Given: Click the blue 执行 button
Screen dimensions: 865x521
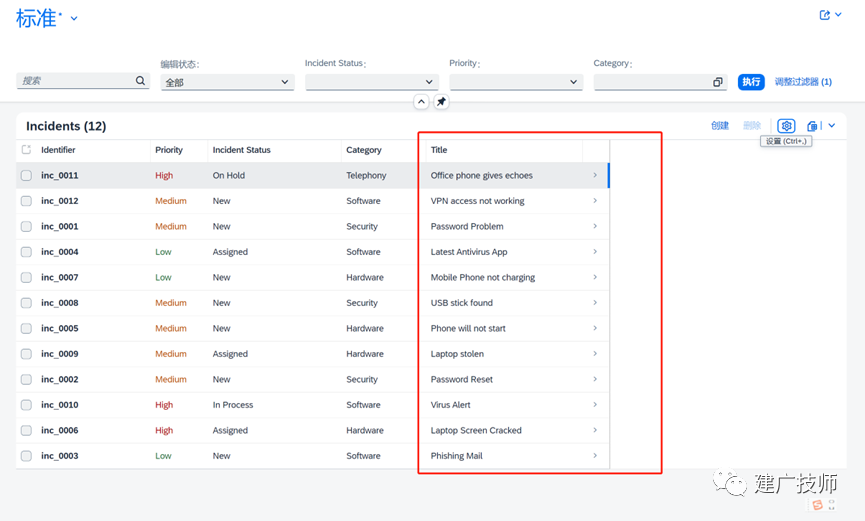Looking at the screenshot, I should point(751,82).
